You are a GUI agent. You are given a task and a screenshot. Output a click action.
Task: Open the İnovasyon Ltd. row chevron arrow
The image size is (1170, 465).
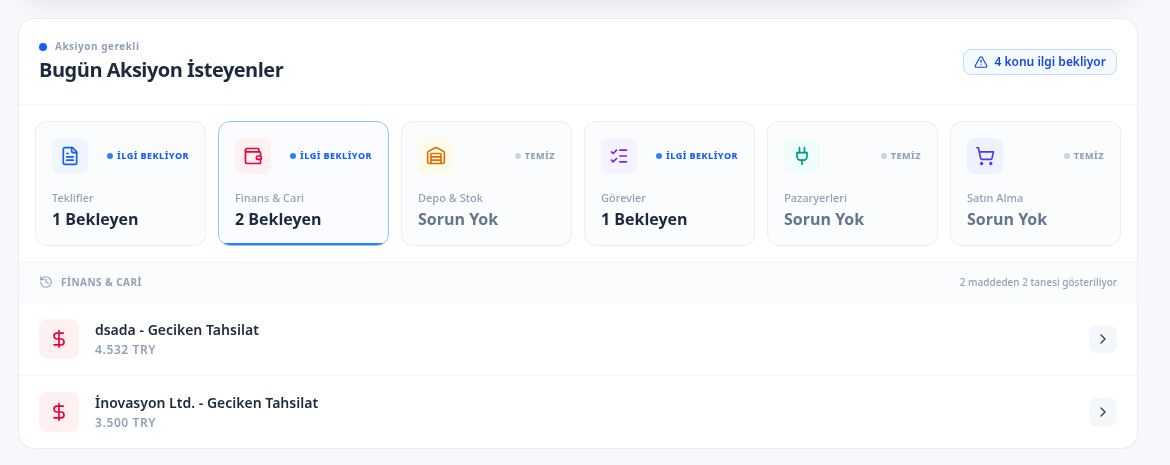1103,412
